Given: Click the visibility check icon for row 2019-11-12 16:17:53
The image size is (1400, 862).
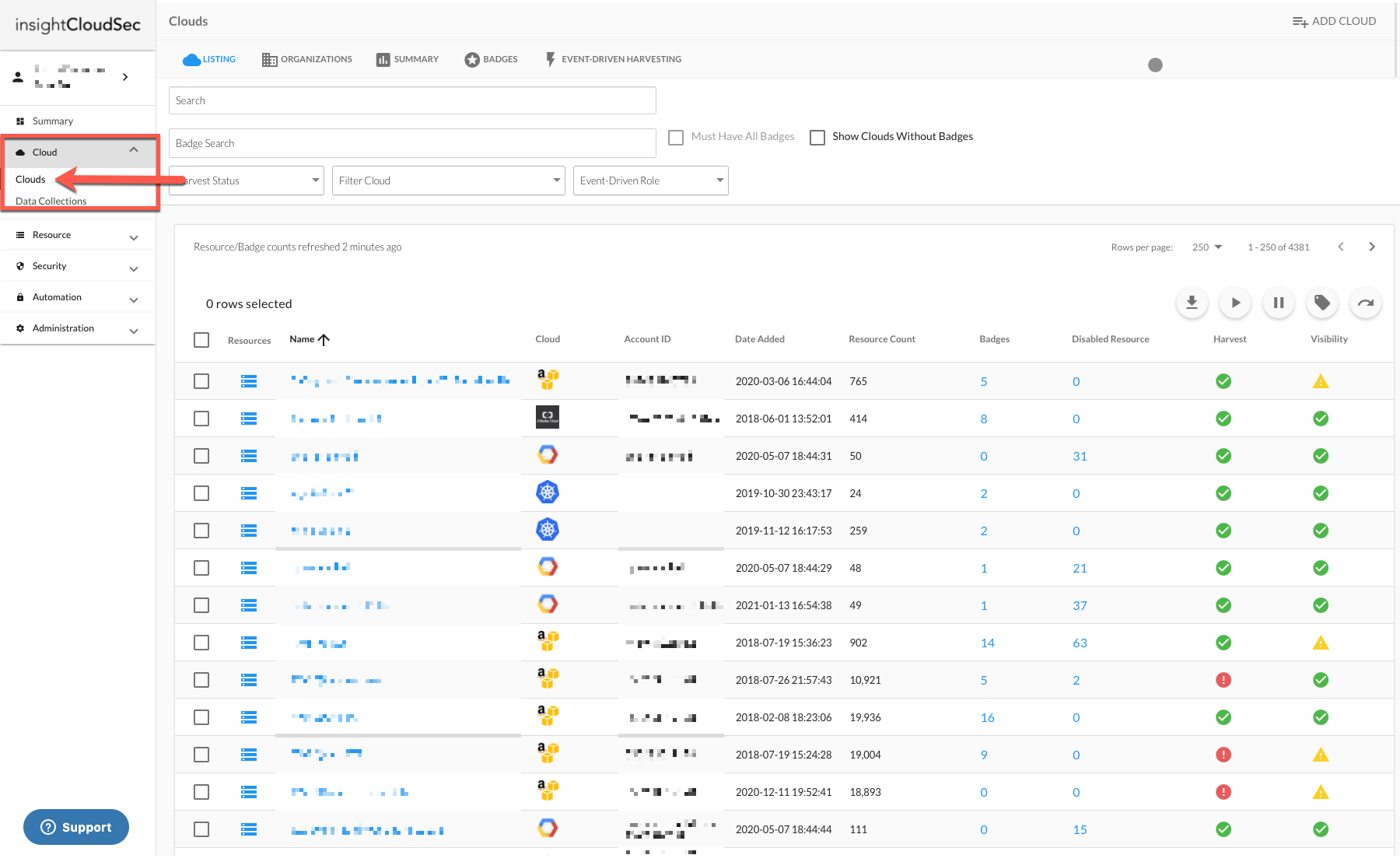Looking at the screenshot, I should coord(1321,531).
